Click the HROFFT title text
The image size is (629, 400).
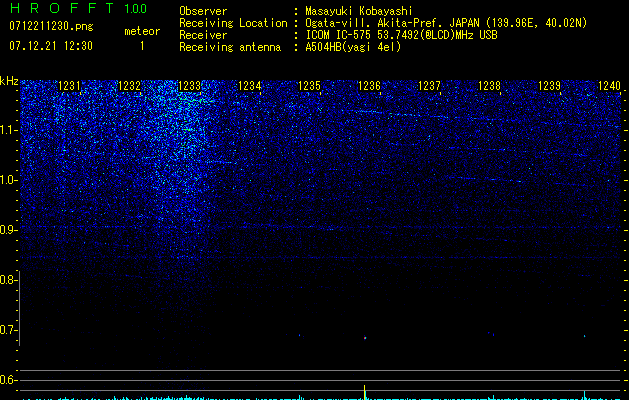point(62,8)
